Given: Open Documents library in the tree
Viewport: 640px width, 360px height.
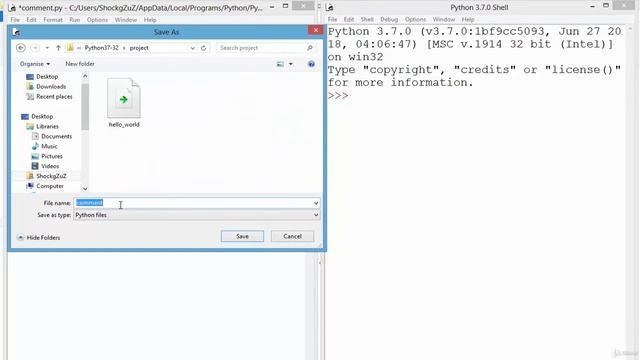Looking at the screenshot, I should (x=52, y=136).
